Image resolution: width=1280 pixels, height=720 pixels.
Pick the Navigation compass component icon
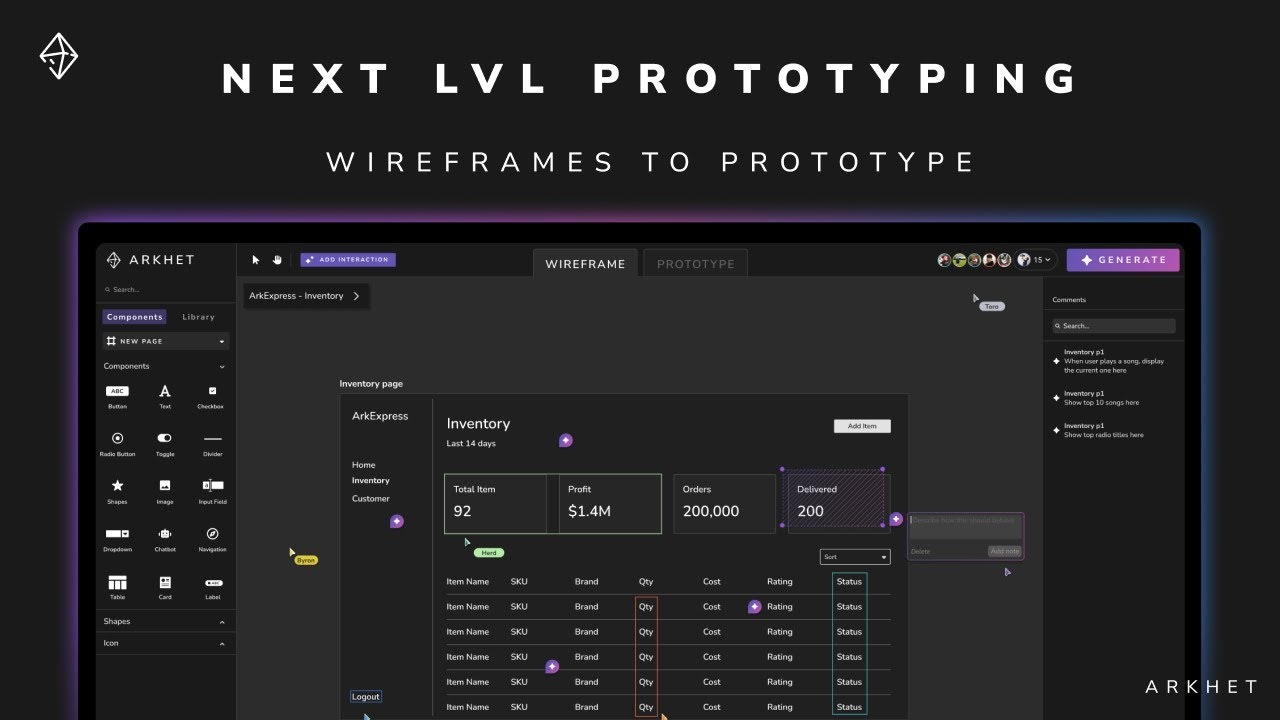[212, 533]
